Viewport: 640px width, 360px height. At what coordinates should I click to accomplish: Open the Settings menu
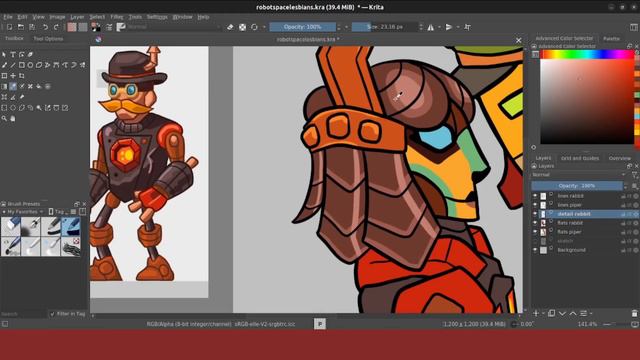pyautogui.click(x=157, y=17)
